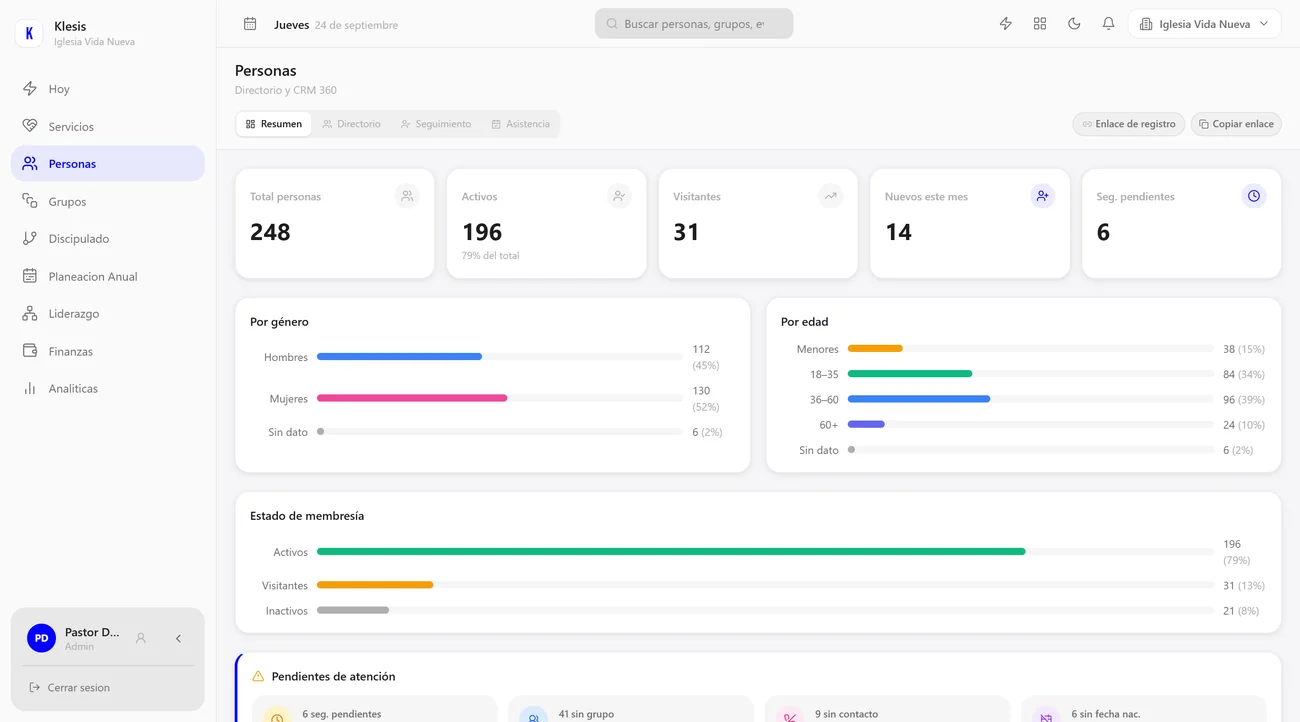This screenshot has width=1300, height=722.
Task: Click the Enlace de registro button
Action: click(x=1129, y=124)
